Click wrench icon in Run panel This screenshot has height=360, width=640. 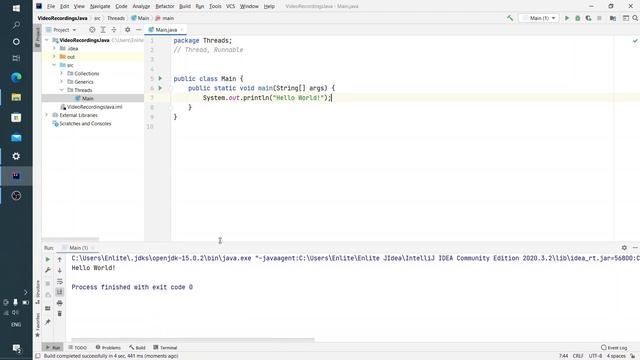click(48, 270)
